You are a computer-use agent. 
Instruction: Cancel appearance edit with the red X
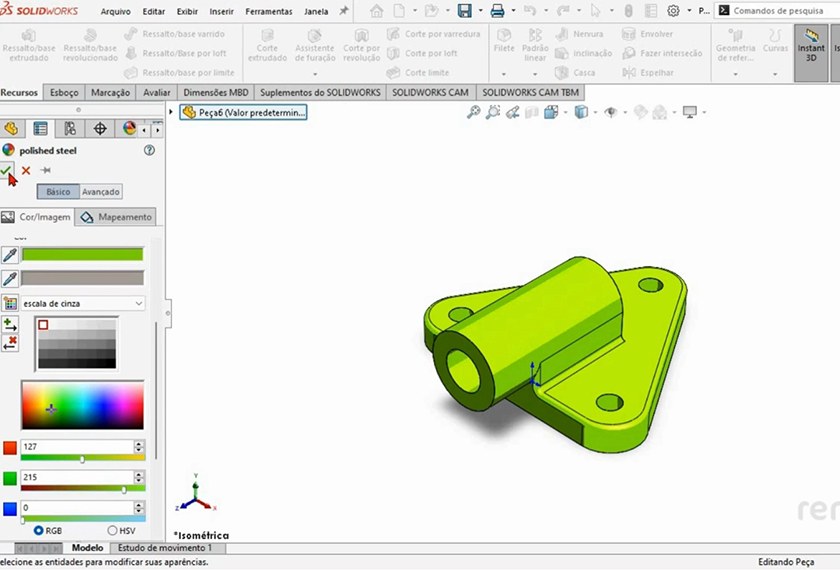pos(26,171)
